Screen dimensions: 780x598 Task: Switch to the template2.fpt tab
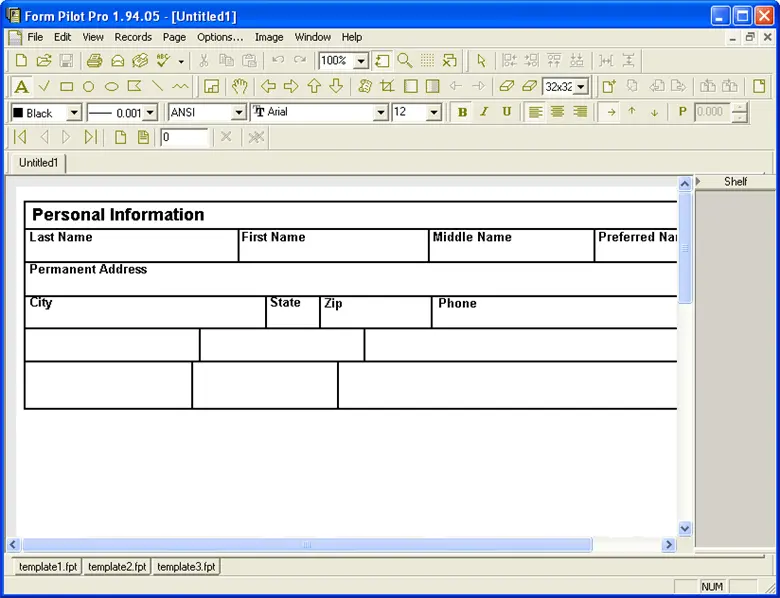[117, 567]
